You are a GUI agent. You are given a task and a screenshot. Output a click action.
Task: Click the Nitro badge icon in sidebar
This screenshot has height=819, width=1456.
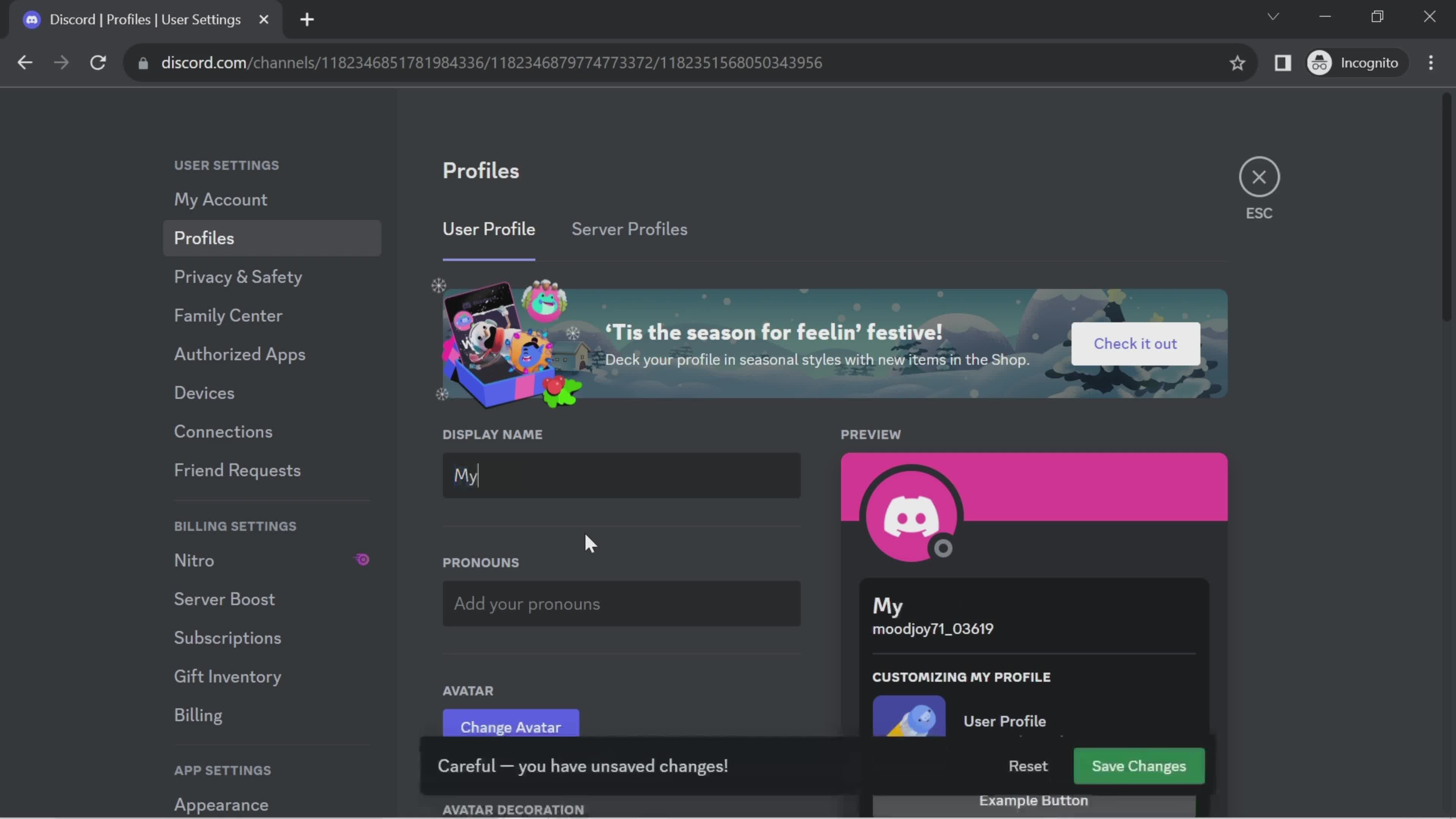coord(362,560)
